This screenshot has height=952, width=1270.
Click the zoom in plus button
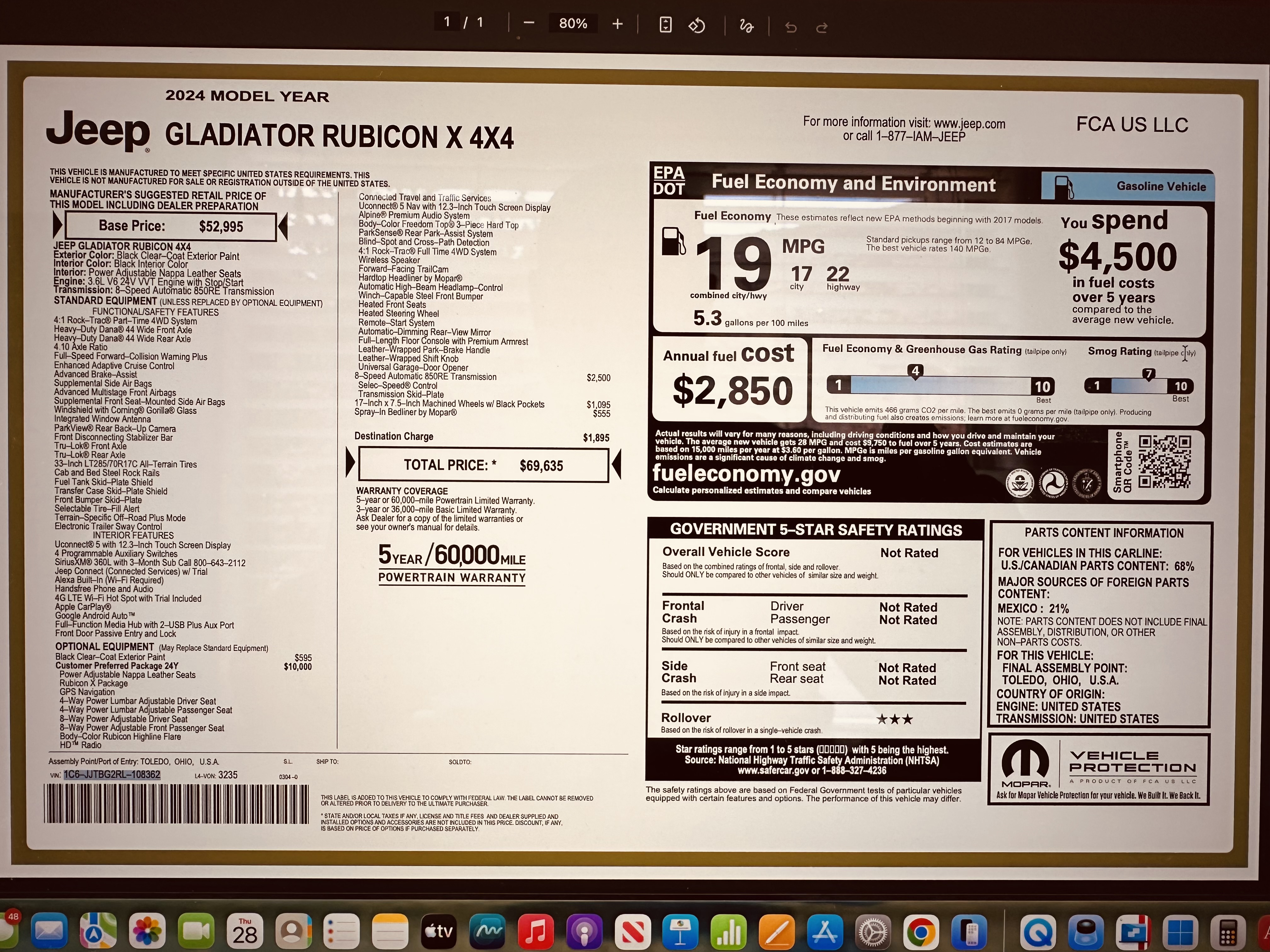(x=617, y=24)
